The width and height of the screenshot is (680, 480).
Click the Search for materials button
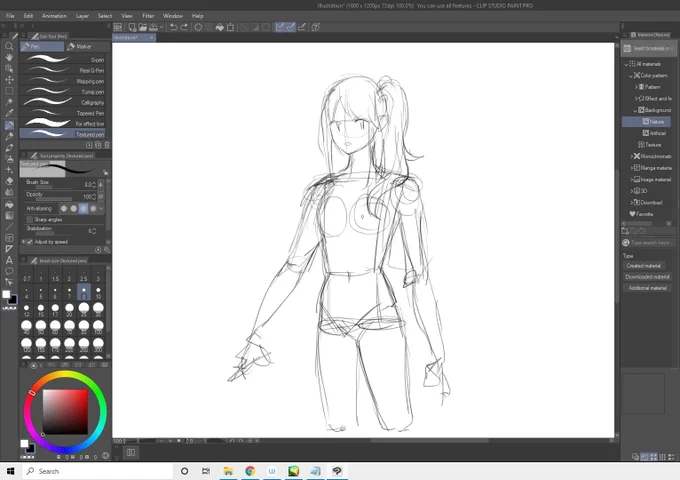click(647, 49)
